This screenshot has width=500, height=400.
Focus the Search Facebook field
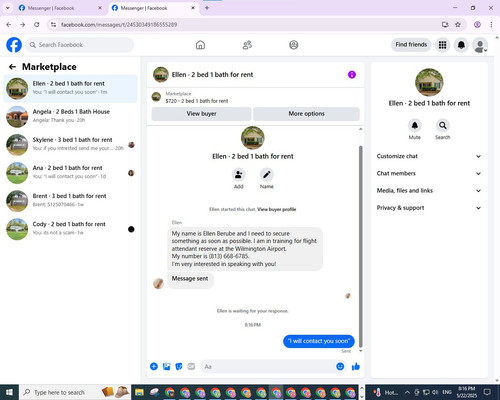click(x=80, y=45)
